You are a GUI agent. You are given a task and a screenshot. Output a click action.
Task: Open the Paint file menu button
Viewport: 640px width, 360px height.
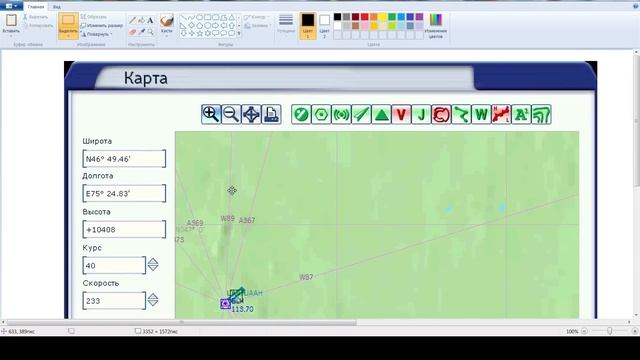coord(11,6)
